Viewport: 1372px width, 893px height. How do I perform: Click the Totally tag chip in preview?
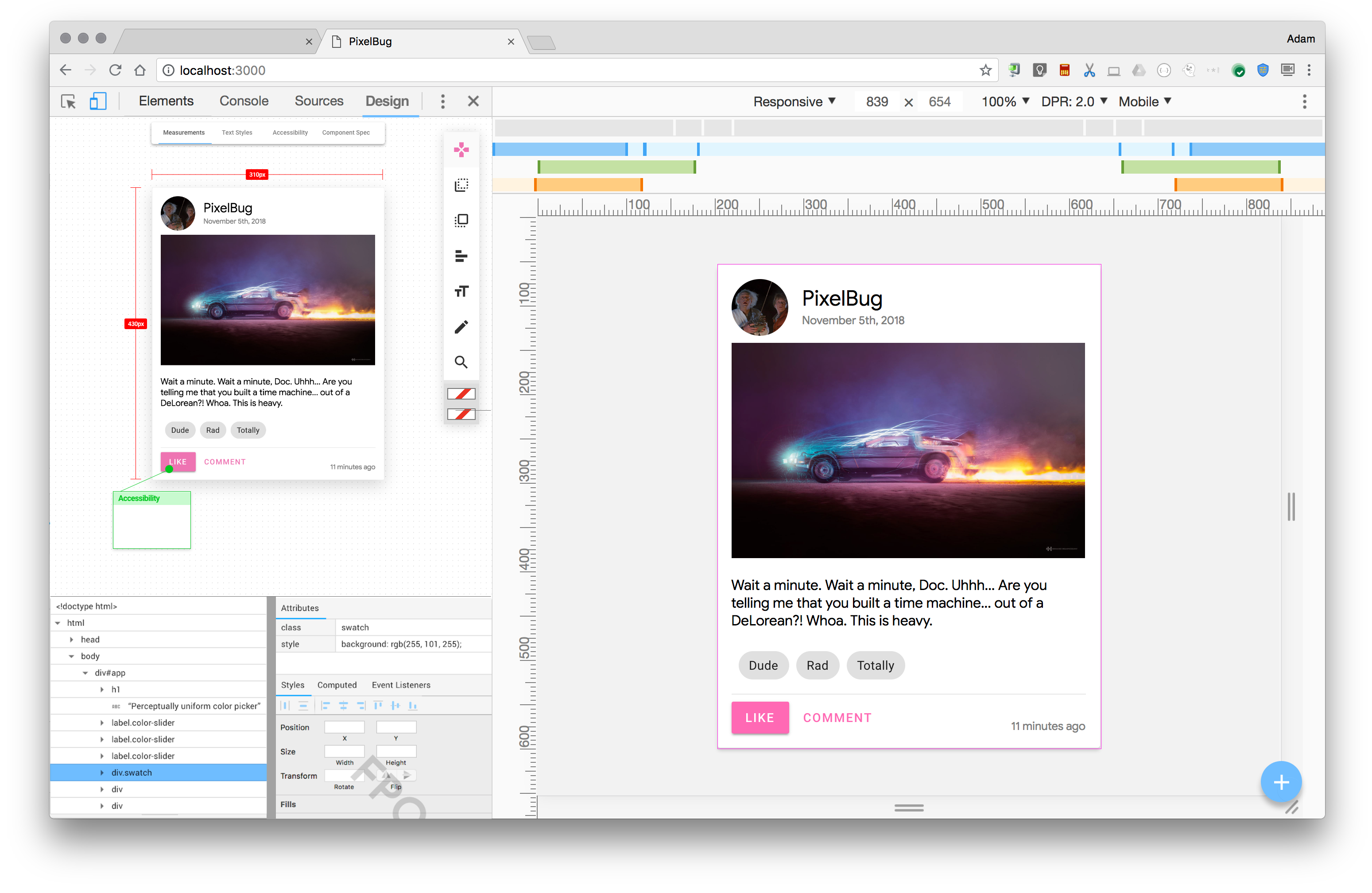point(875,665)
